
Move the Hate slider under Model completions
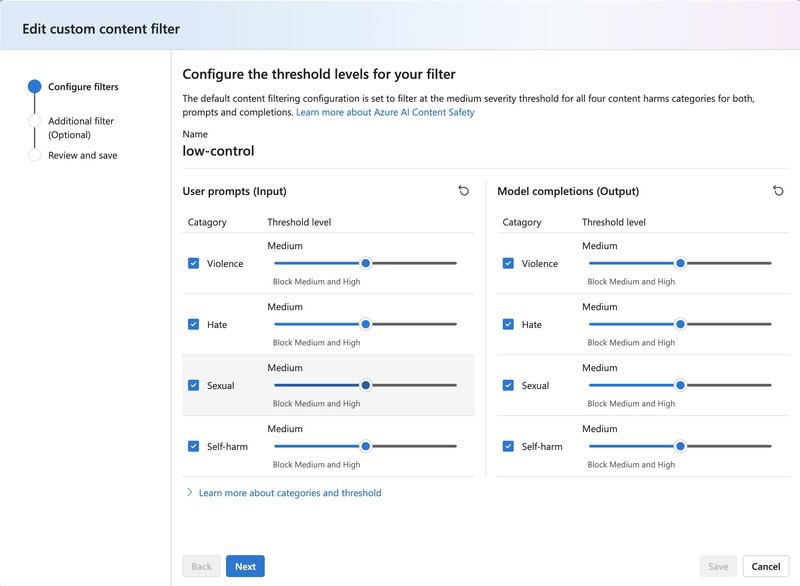click(x=681, y=324)
